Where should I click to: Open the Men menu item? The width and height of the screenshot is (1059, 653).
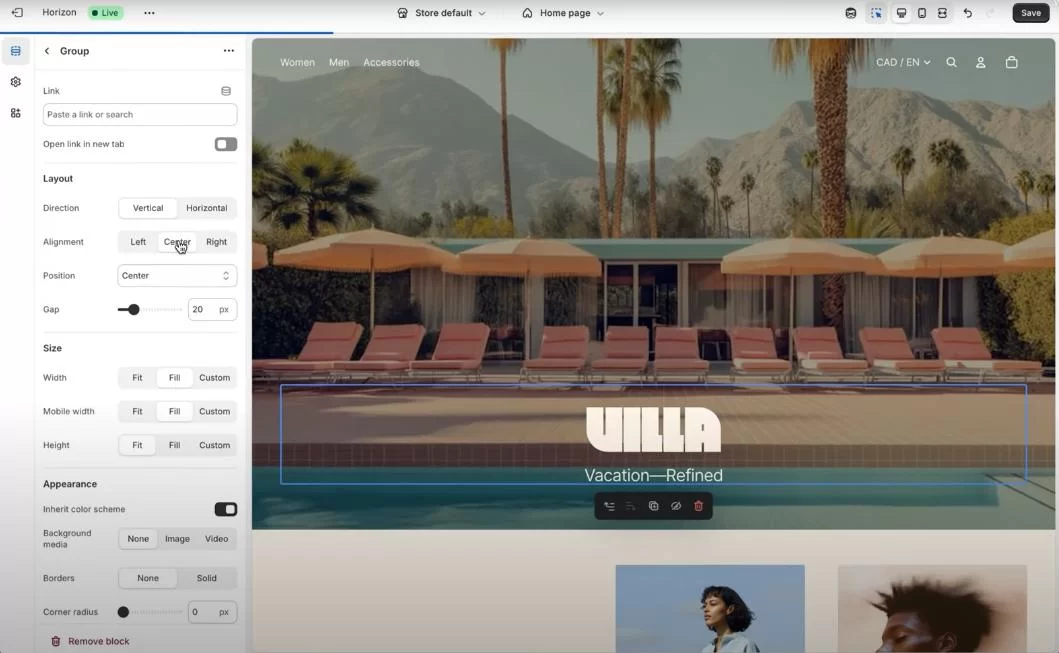(x=339, y=62)
